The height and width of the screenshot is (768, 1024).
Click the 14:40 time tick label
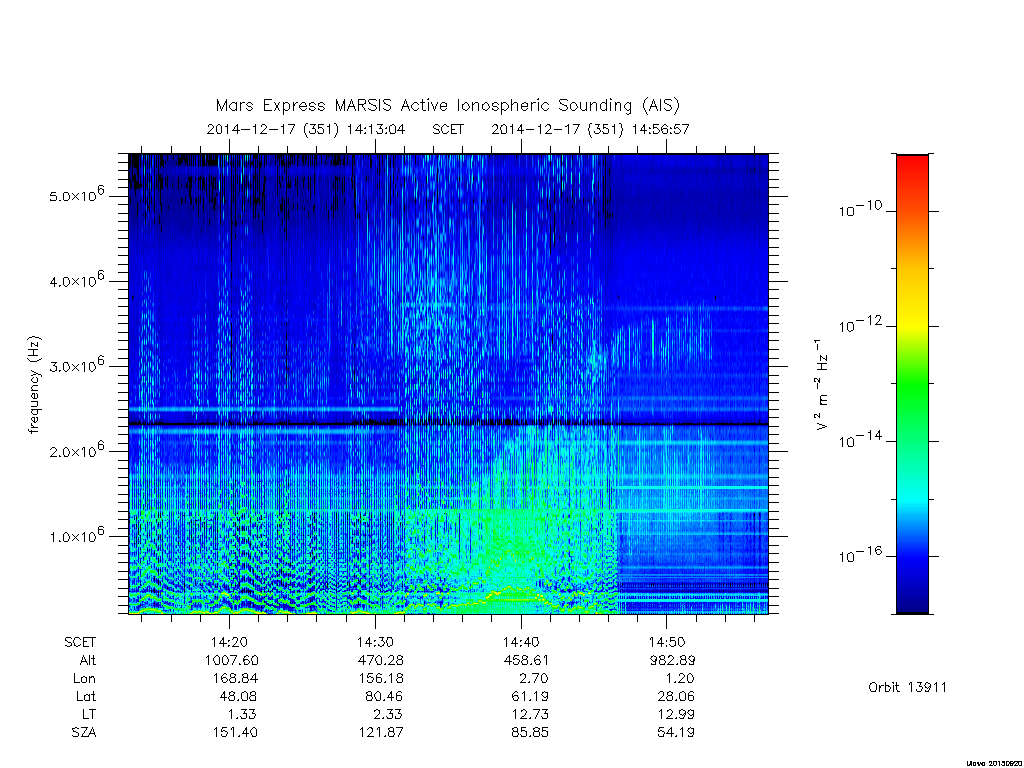coord(521,642)
